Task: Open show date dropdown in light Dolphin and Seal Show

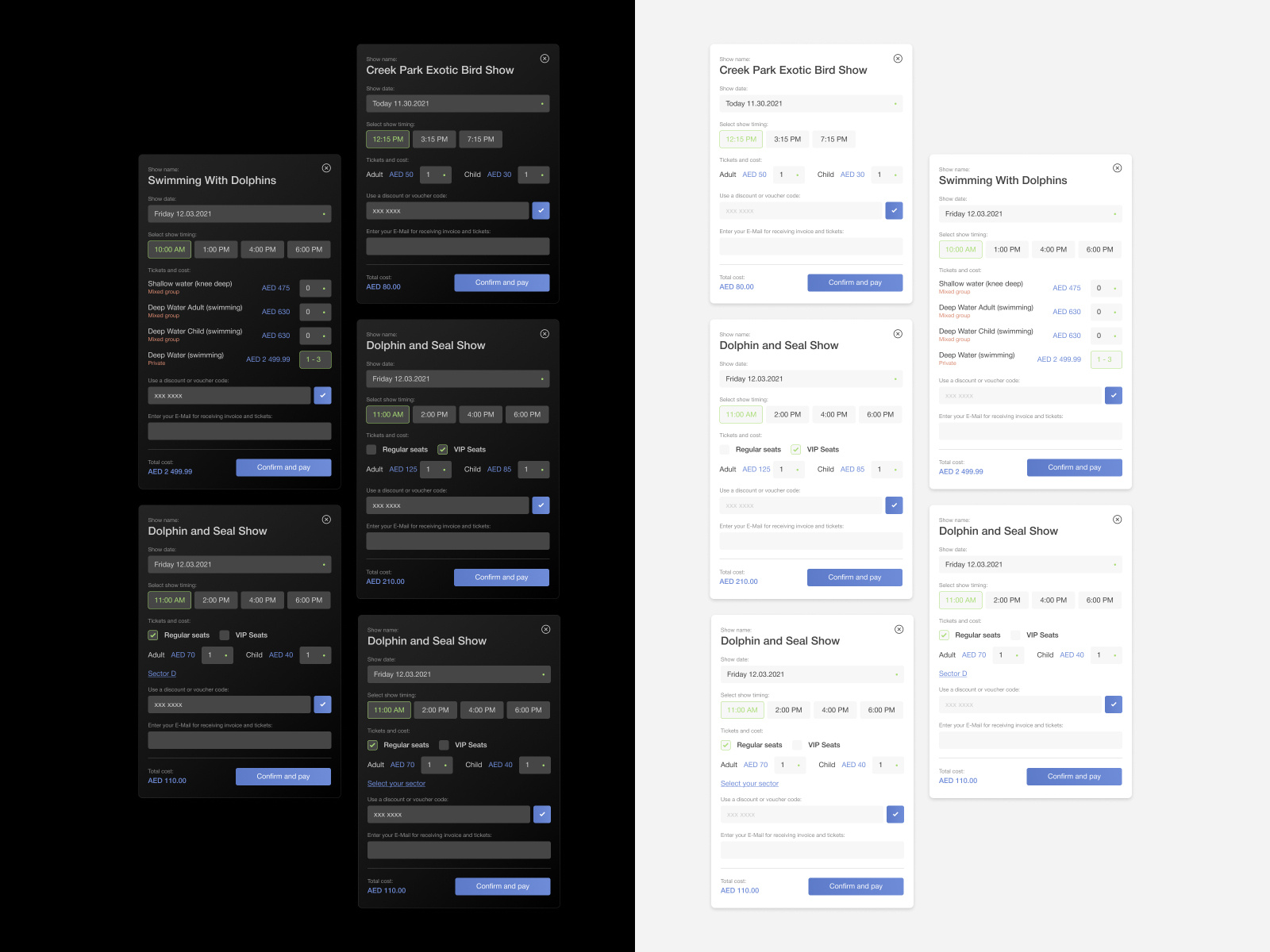Action: [x=810, y=378]
